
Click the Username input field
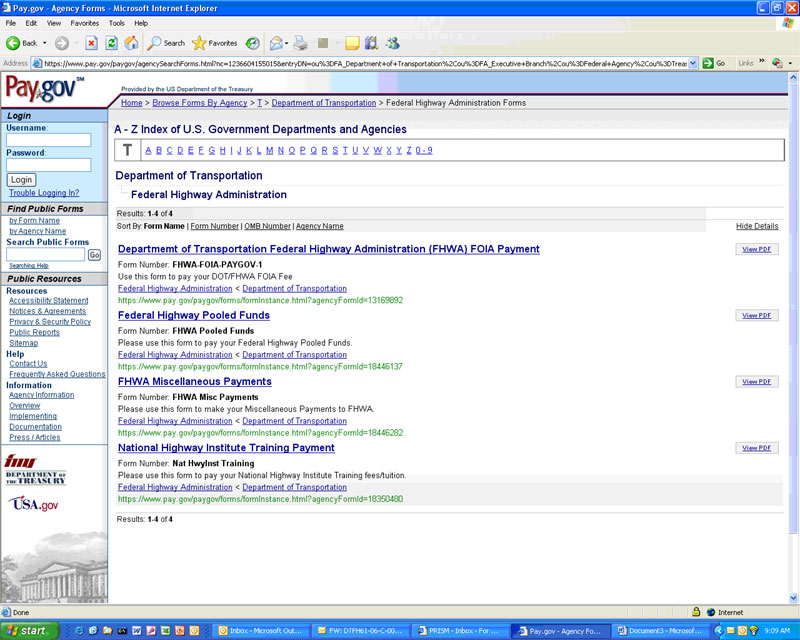(48, 141)
